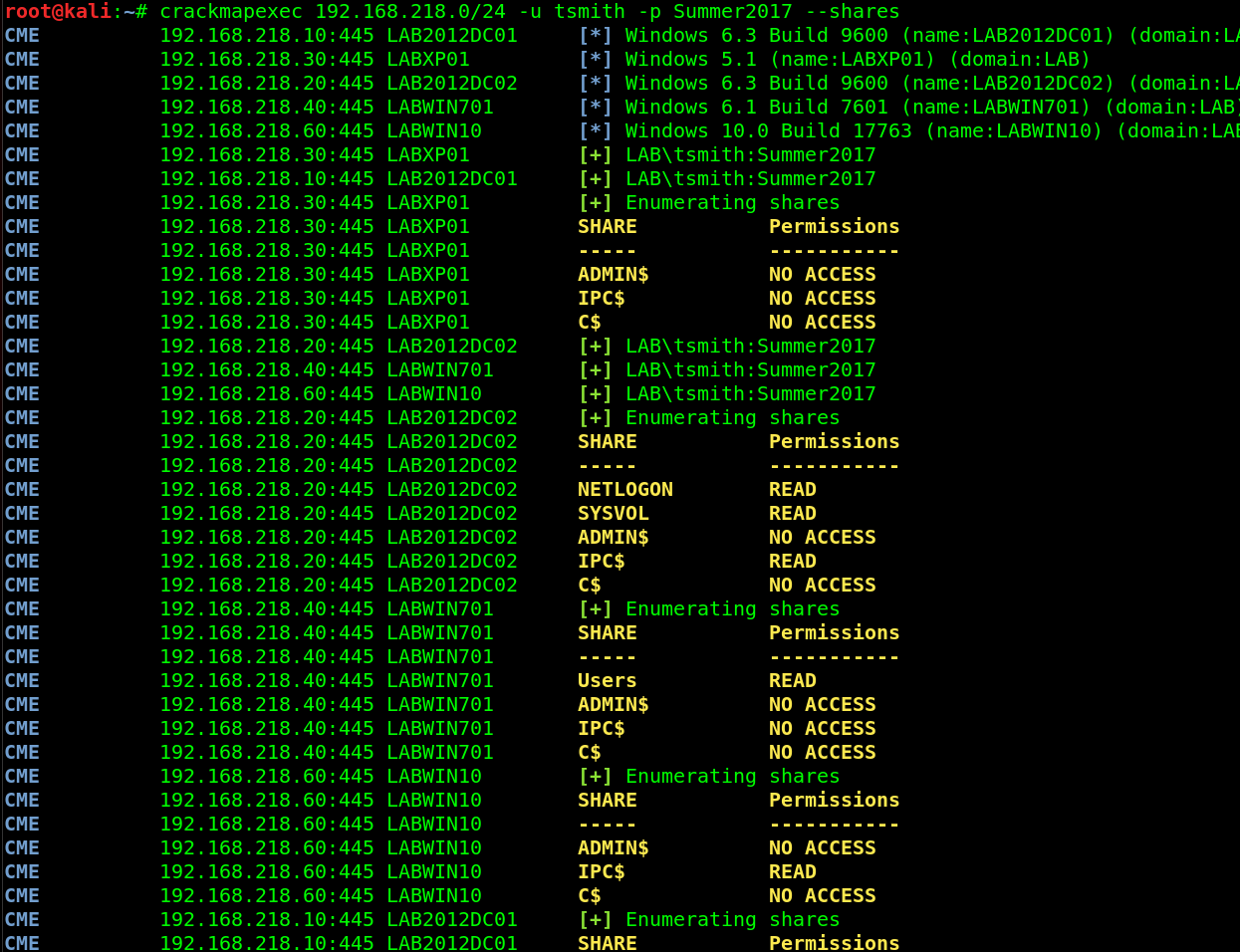Click the READ permission beside NETLOGON
This screenshot has width=1240, height=952.
pyautogui.click(x=792, y=490)
